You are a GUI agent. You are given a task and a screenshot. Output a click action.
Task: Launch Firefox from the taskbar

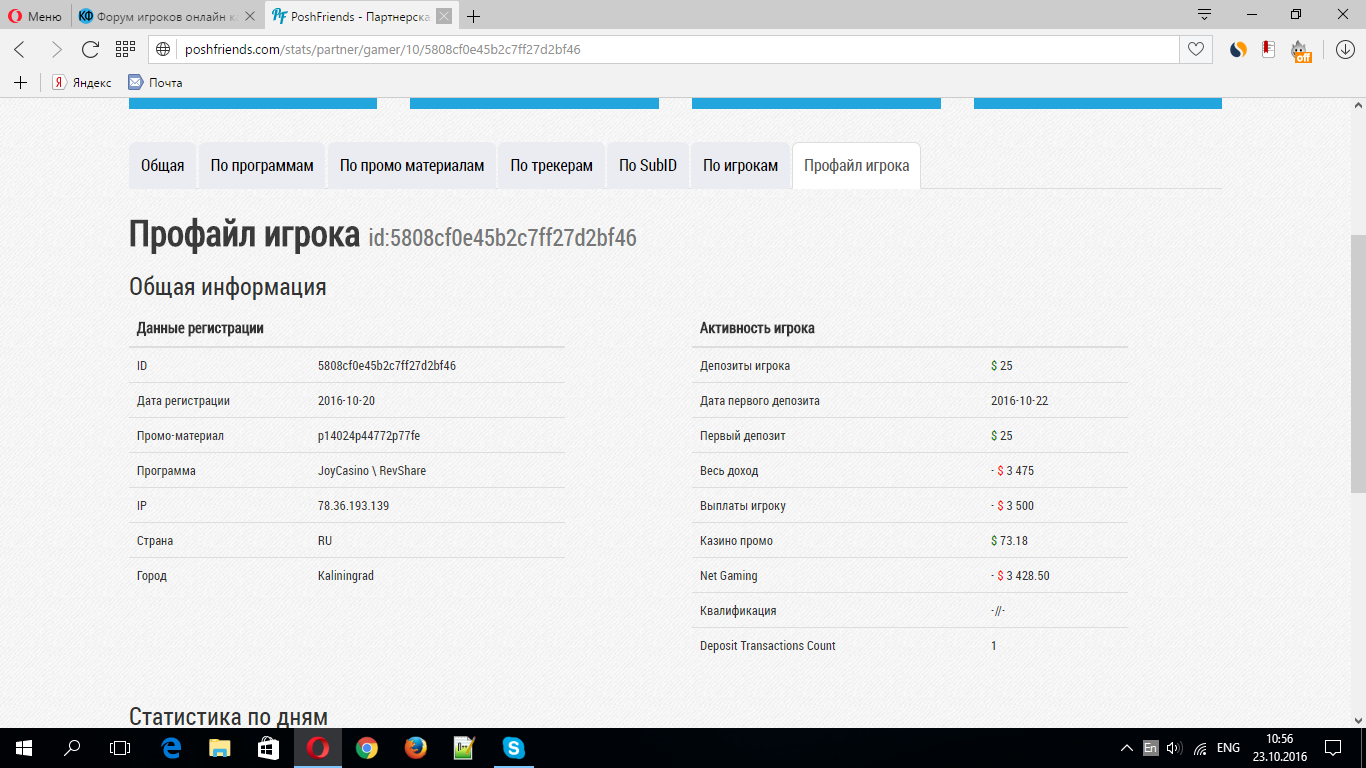[x=416, y=747]
